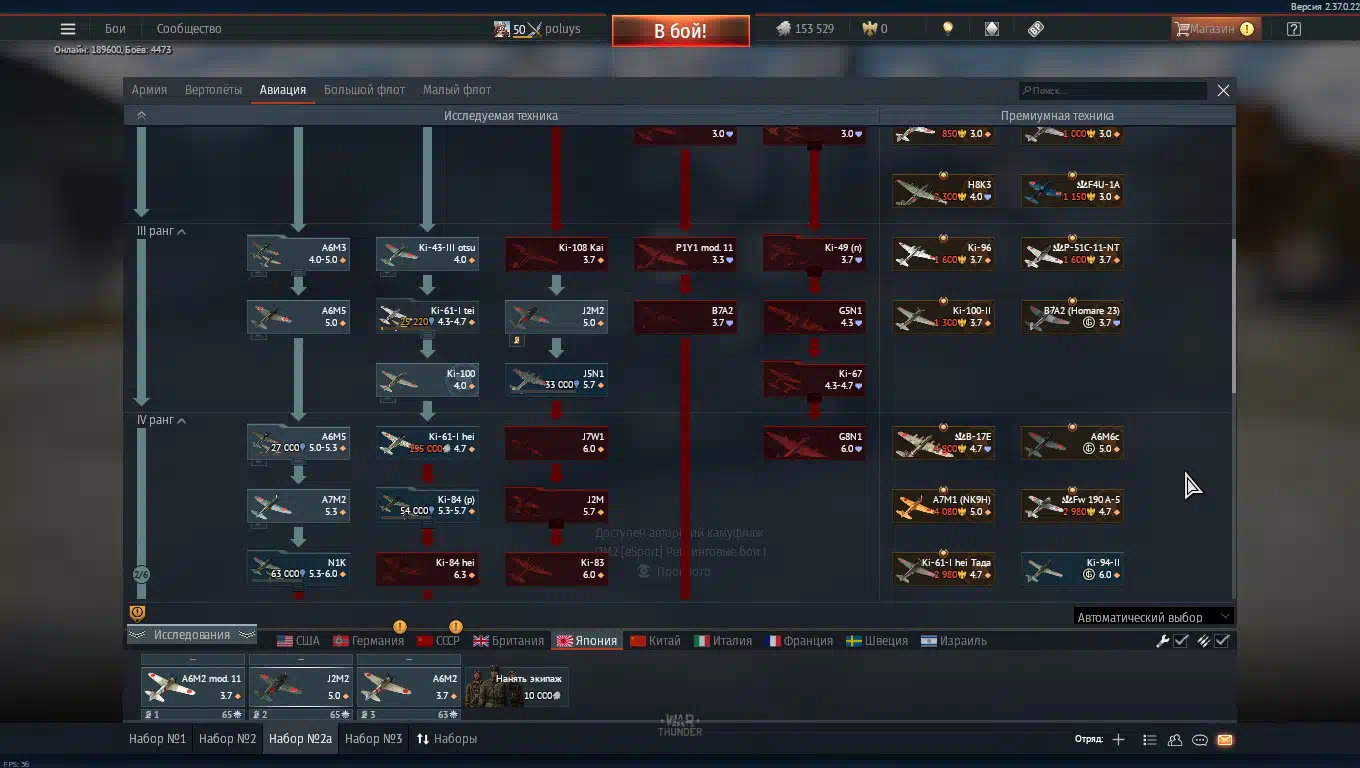This screenshot has width=1360, height=768.
Task: Open the squad list icon
Action: pos(1150,740)
